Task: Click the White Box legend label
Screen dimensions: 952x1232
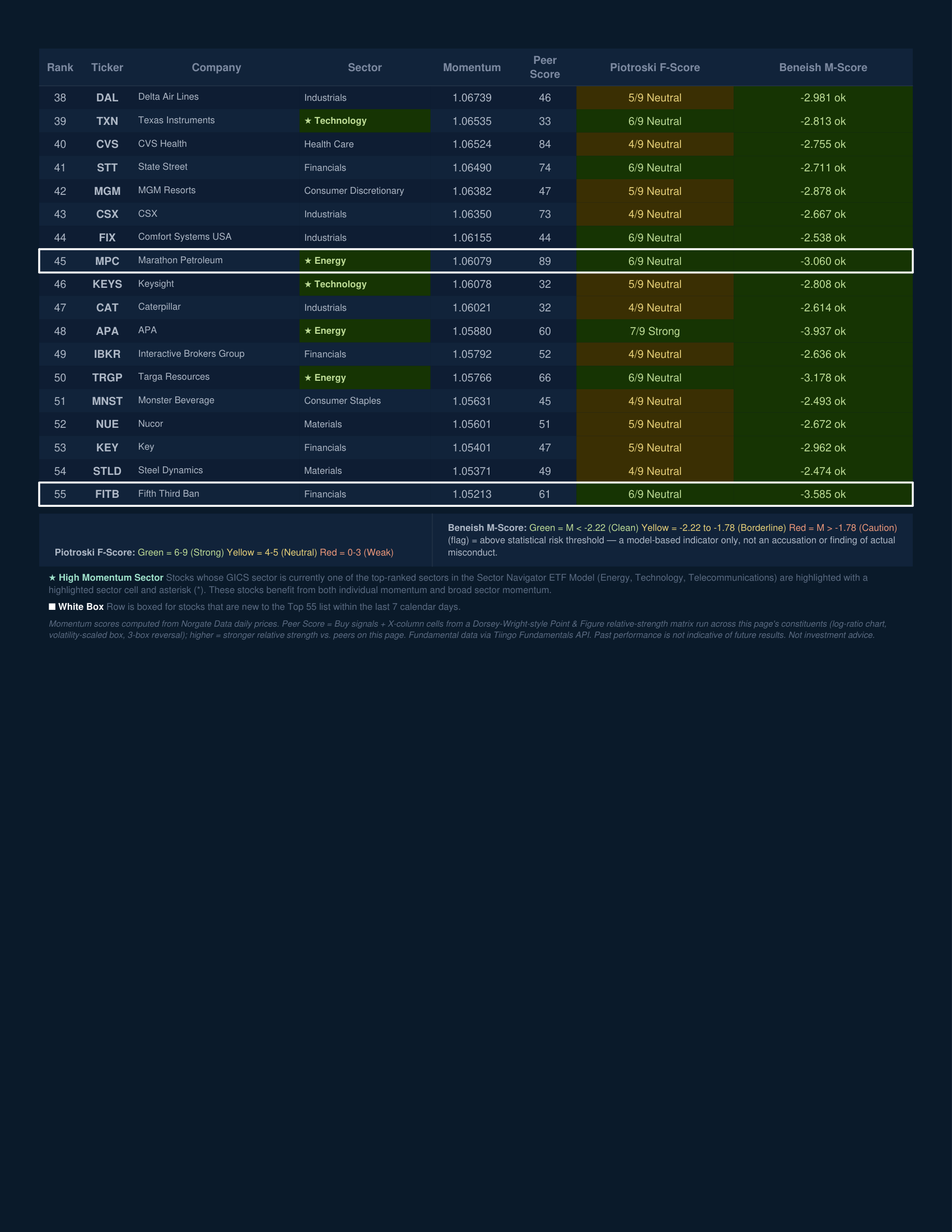Action: (81, 607)
